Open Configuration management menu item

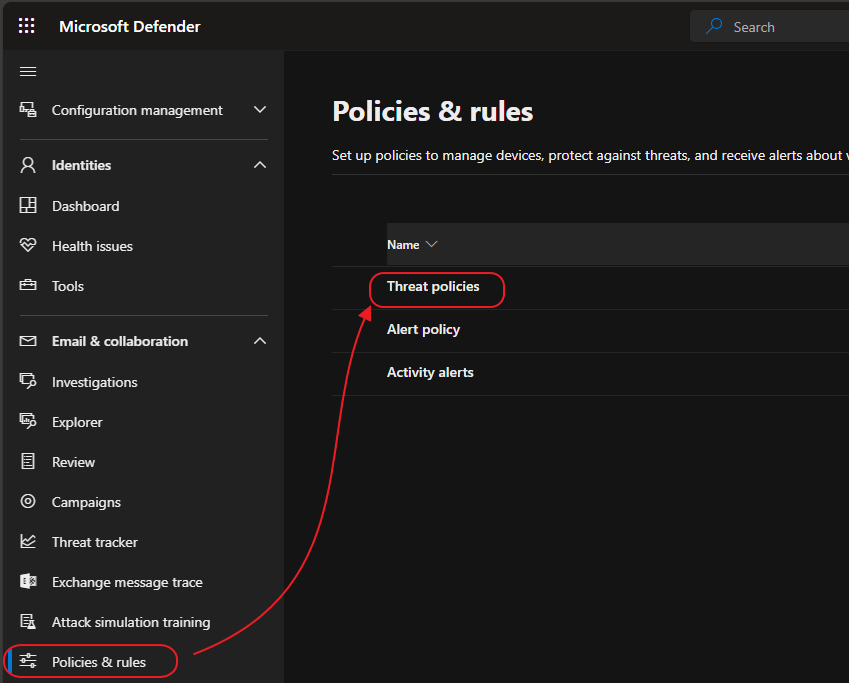click(x=137, y=110)
